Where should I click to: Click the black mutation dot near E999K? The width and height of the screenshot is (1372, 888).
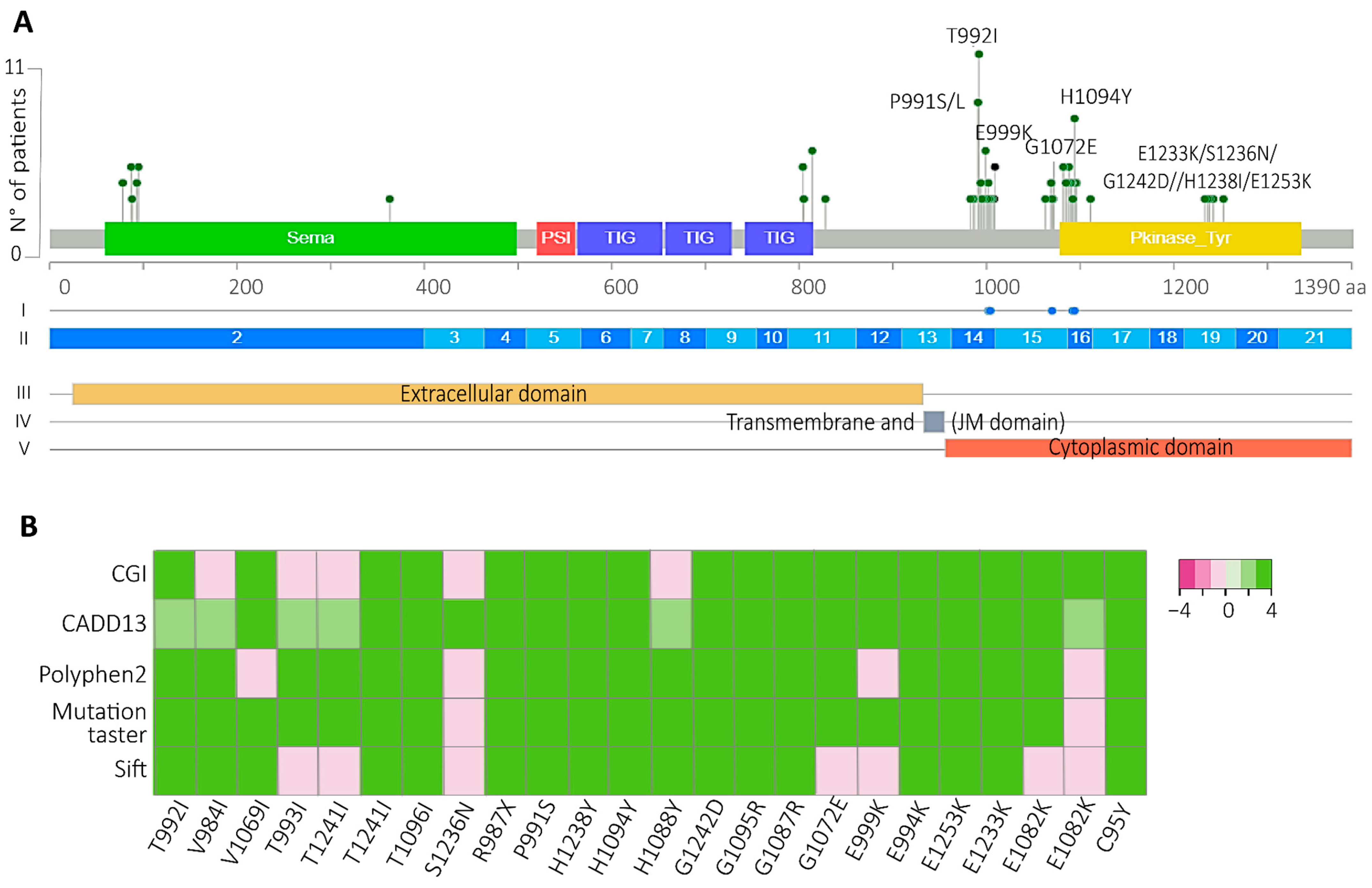coord(995,167)
